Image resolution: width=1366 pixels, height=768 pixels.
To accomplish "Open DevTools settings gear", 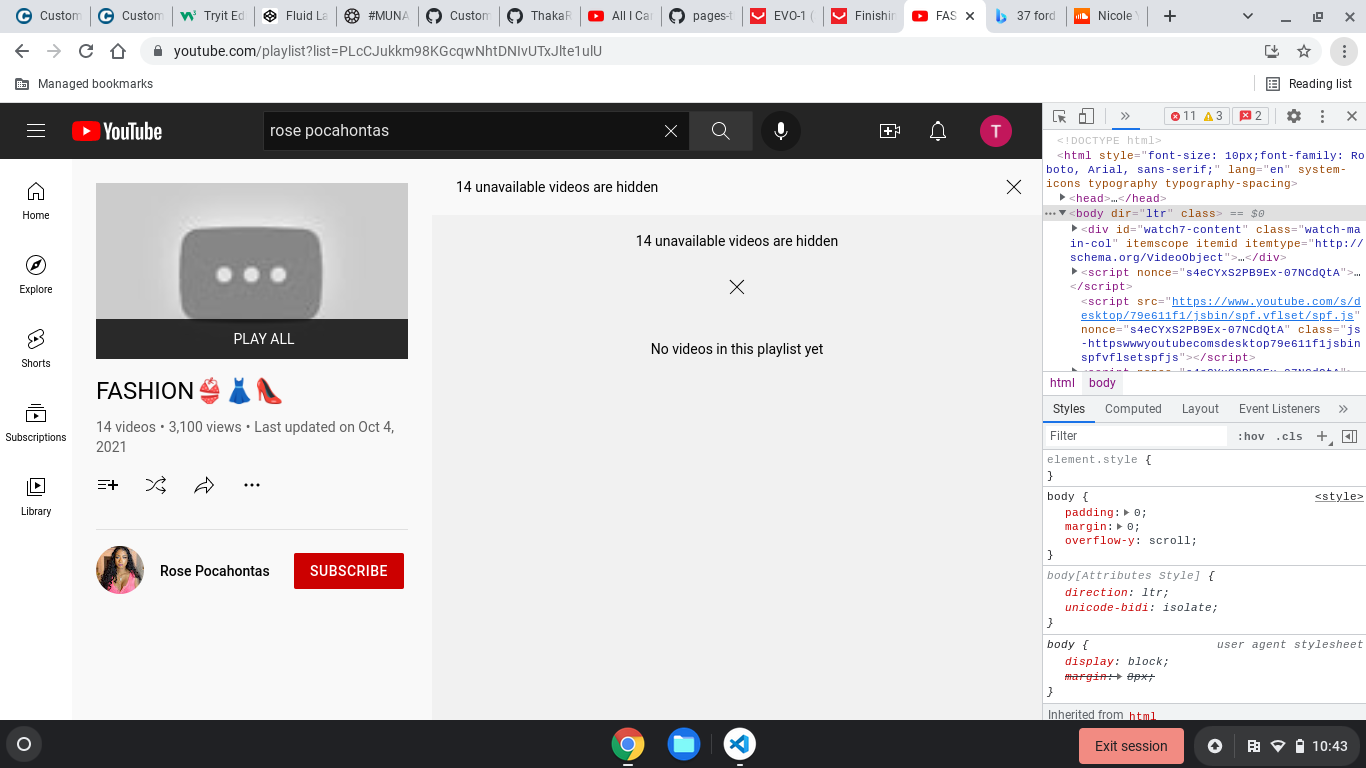I will click(x=1294, y=116).
